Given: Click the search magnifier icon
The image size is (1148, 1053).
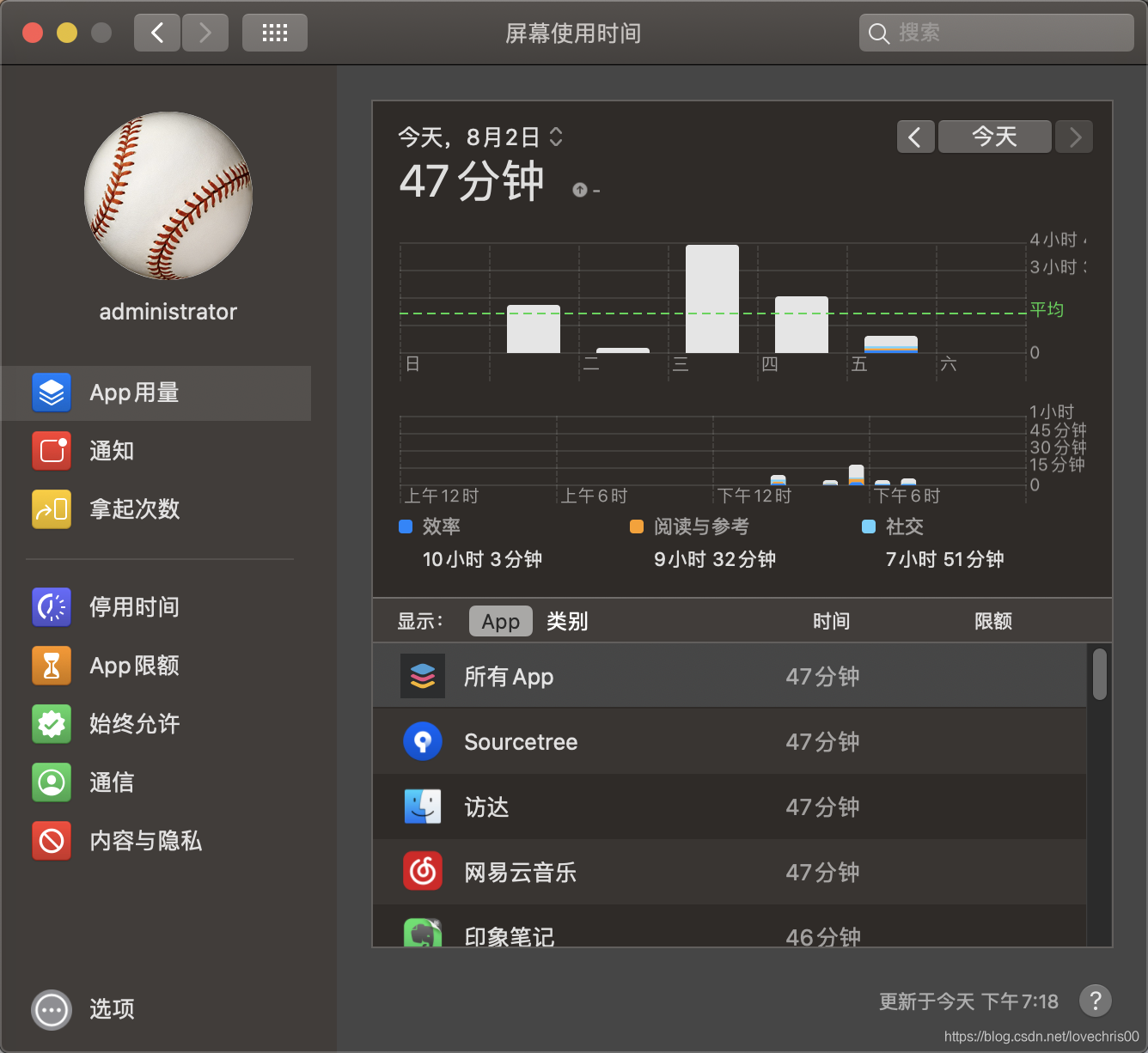Looking at the screenshot, I should pyautogui.click(x=878, y=33).
